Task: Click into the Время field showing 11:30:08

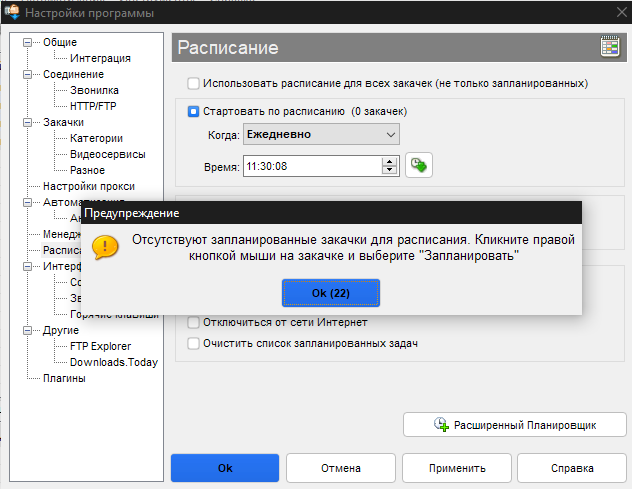Action: tap(310, 165)
